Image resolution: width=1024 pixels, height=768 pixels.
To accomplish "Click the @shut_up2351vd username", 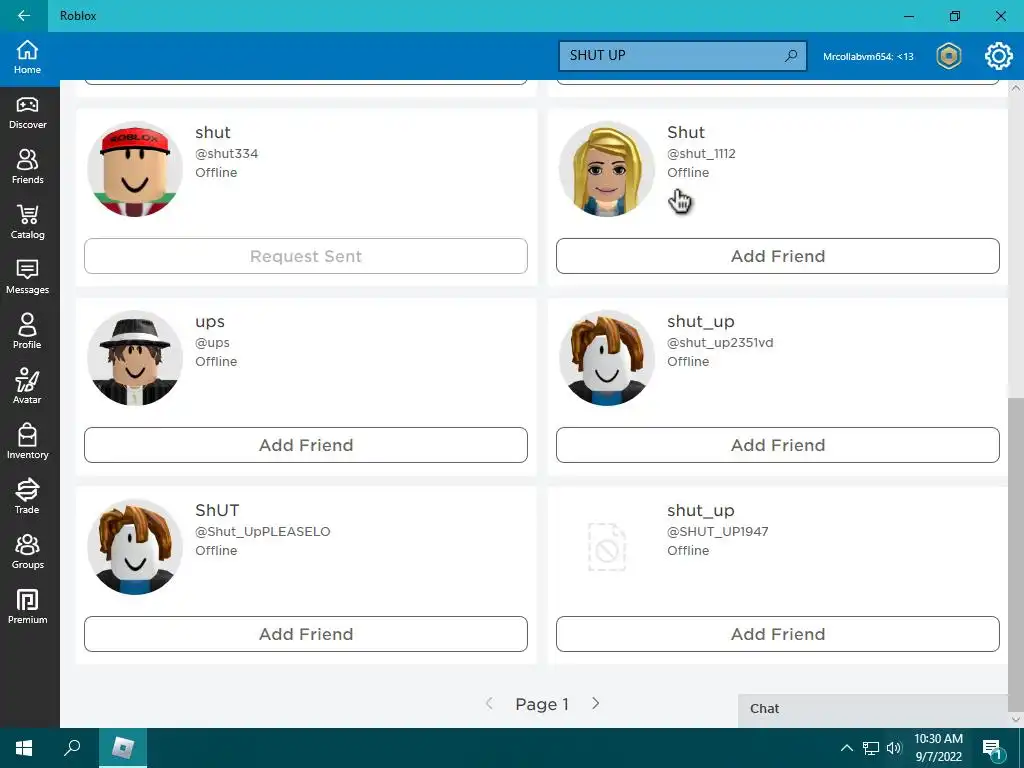I will click(x=720, y=342).
